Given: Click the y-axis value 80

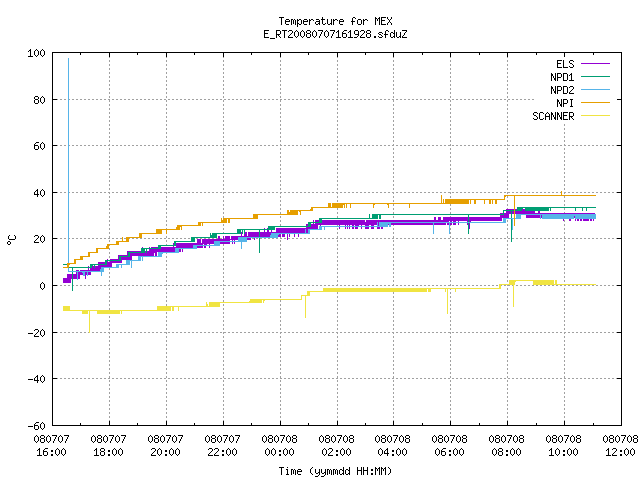Looking at the screenshot, I should tap(39, 100).
